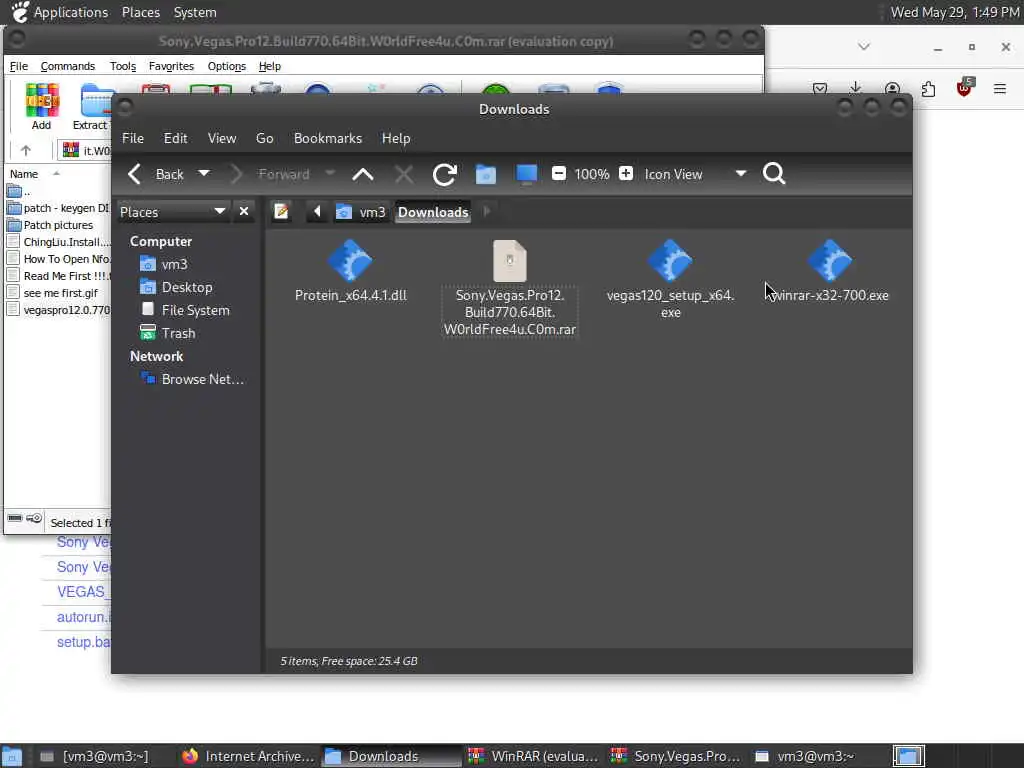Viewport: 1024px width, 768px height.
Task: Go up one folder with Up arrow
Action: (363, 174)
